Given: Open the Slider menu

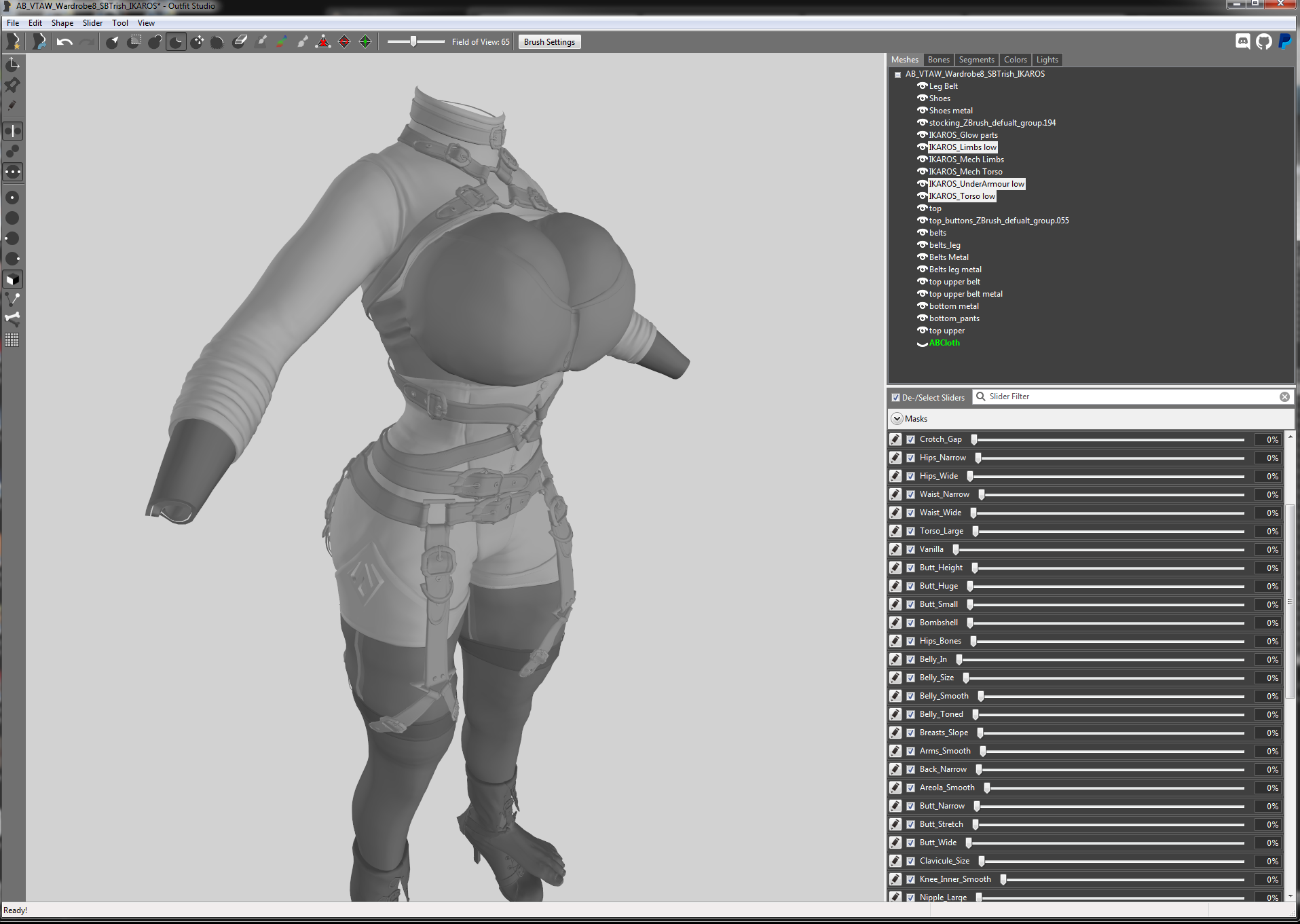Looking at the screenshot, I should tap(92, 23).
